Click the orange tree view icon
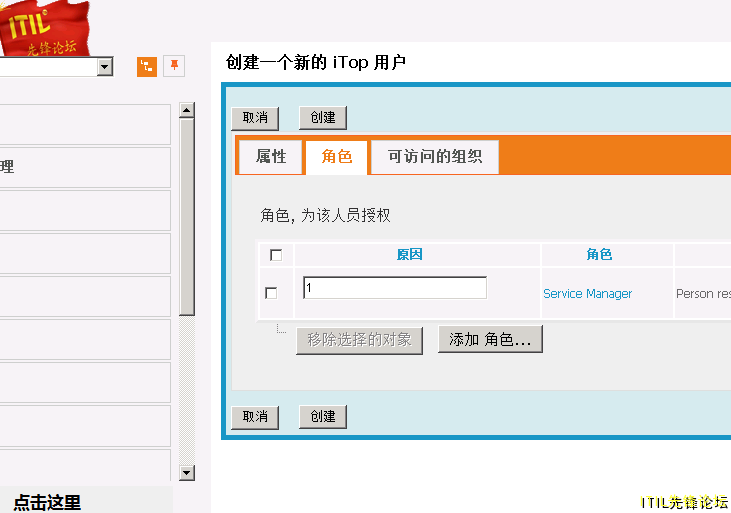The image size is (731, 513). click(147, 66)
